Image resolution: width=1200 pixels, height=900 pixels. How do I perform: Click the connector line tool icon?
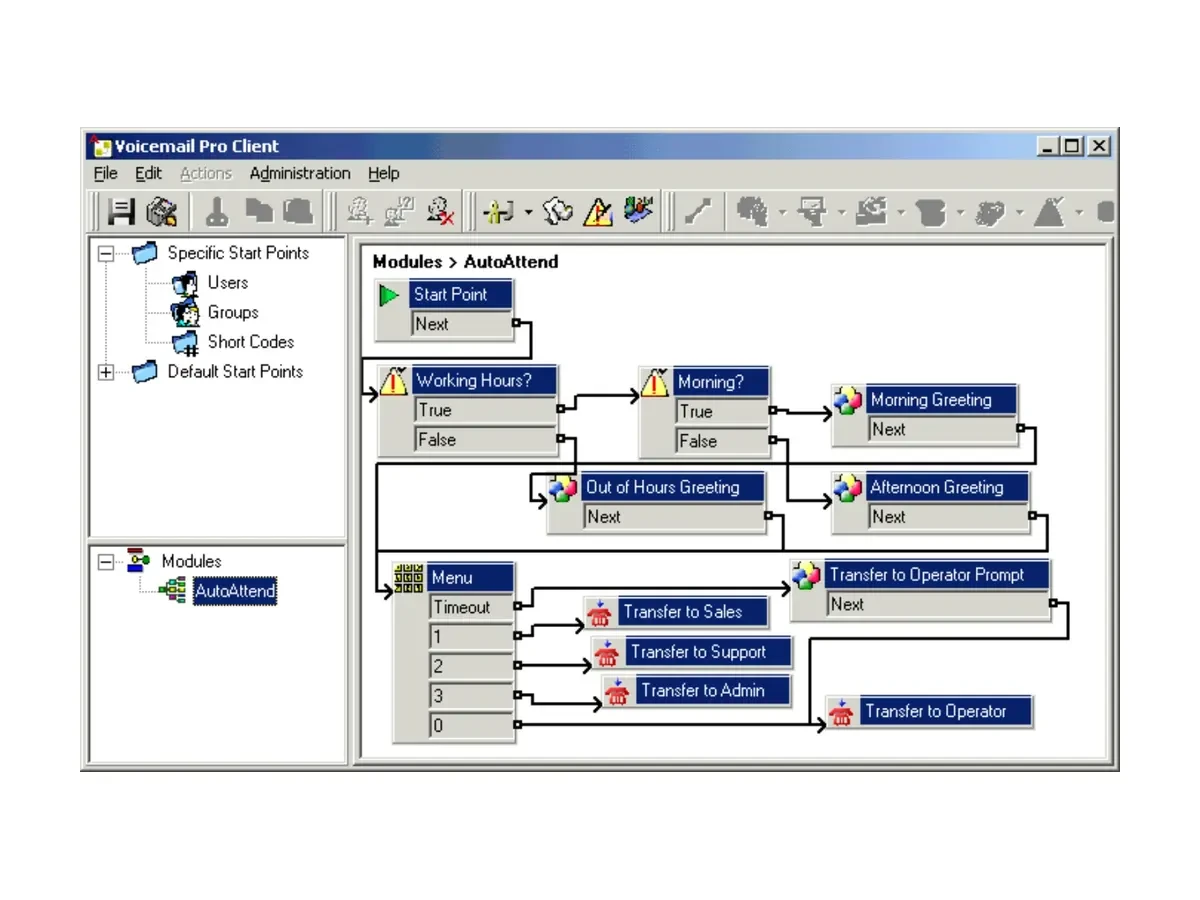pyautogui.click(x=699, y=211)
